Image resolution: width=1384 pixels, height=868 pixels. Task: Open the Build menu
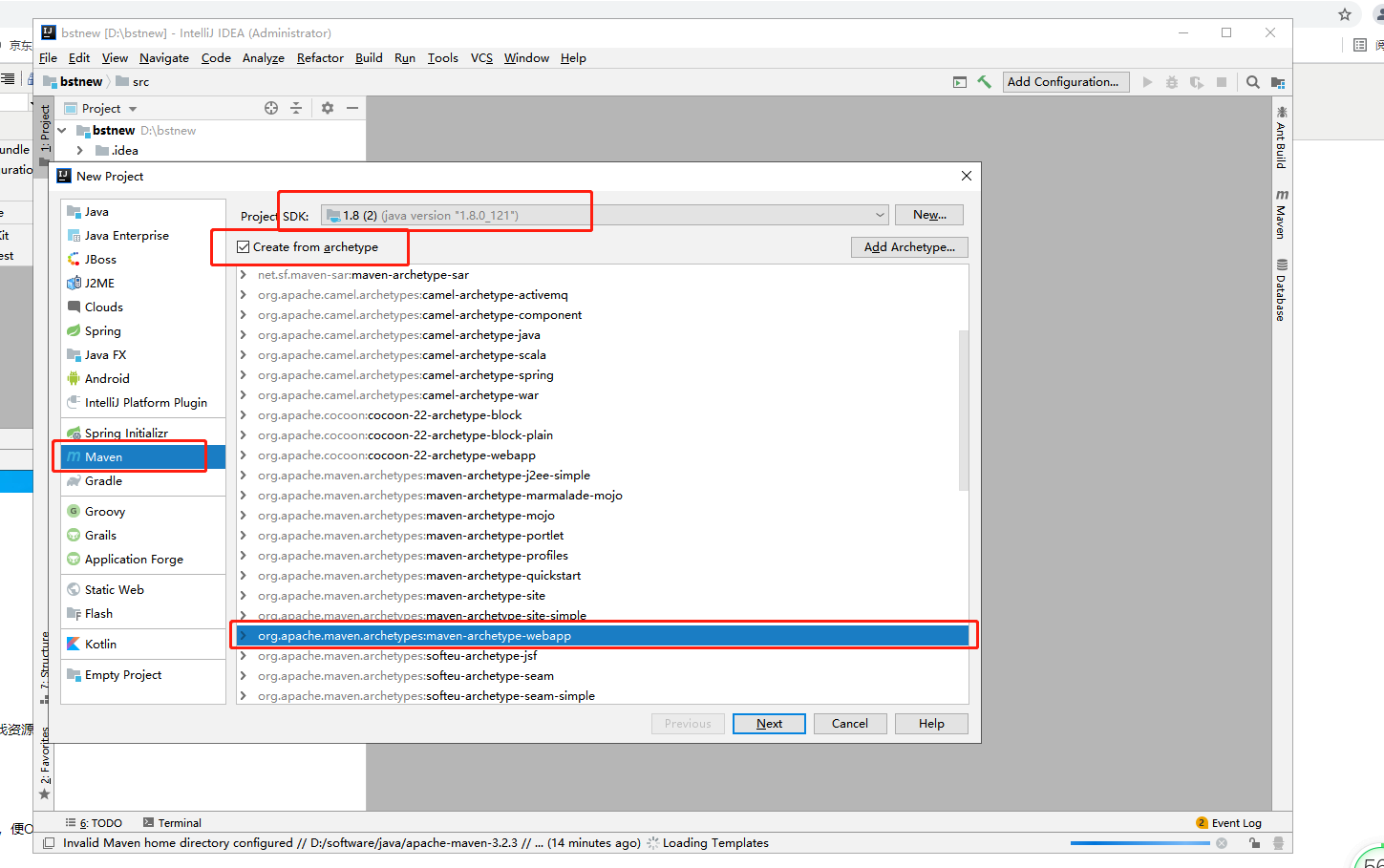[x=369, y=58]
